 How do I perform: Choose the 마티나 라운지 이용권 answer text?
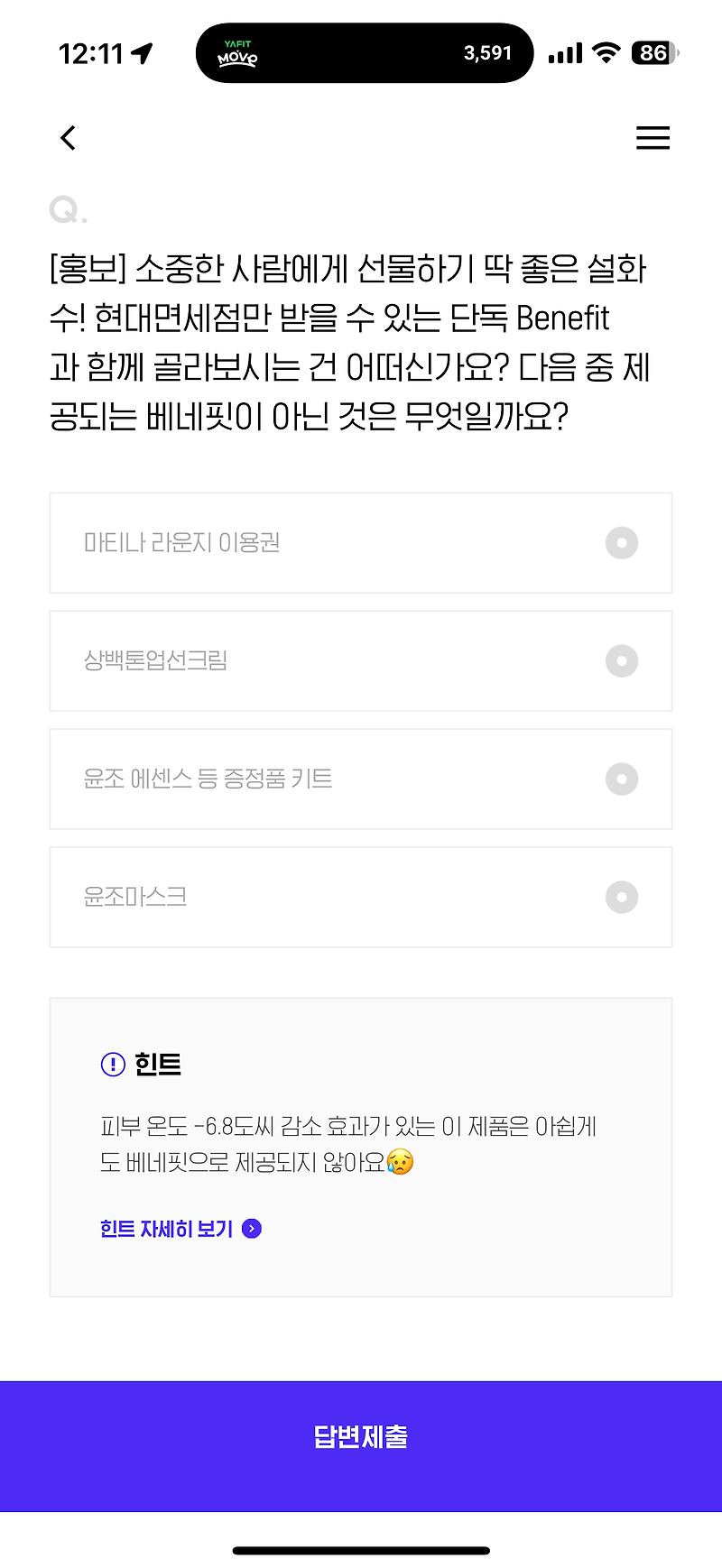pyautogui.click(x=182, y=543)
